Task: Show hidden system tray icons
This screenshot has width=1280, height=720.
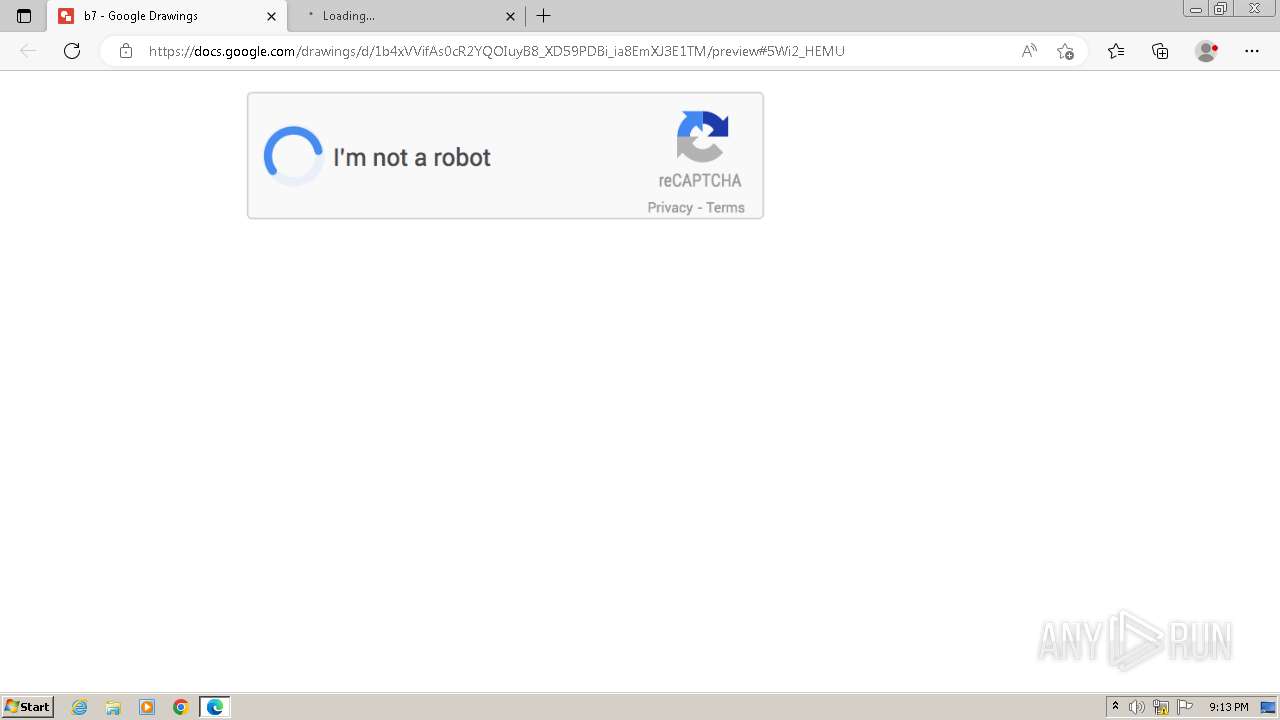Action: (1116, 707)
